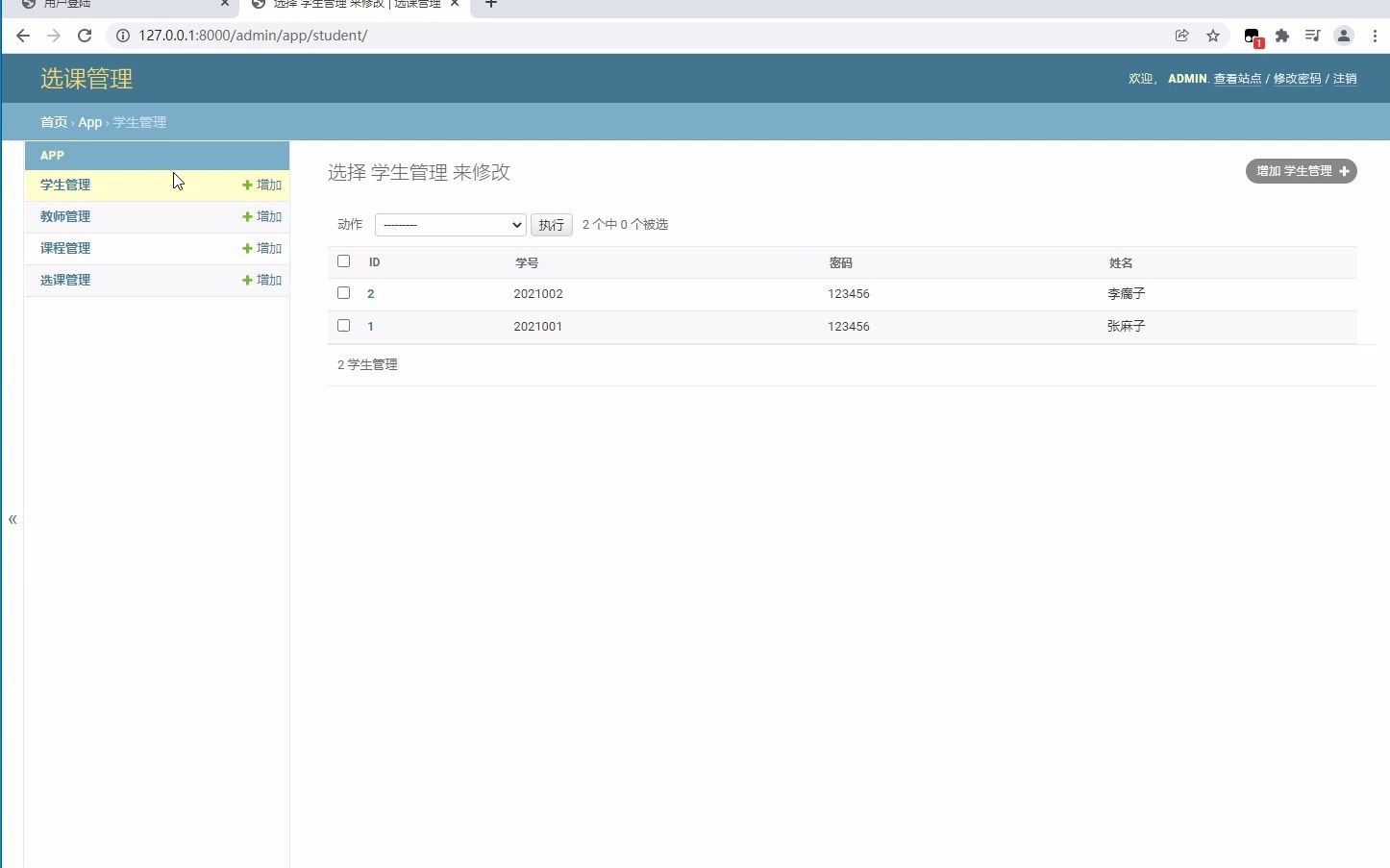Click 增加 next to 选课管理 in sidebar
This screenshot has width=1390, height=868.
(x=261, y=280)
